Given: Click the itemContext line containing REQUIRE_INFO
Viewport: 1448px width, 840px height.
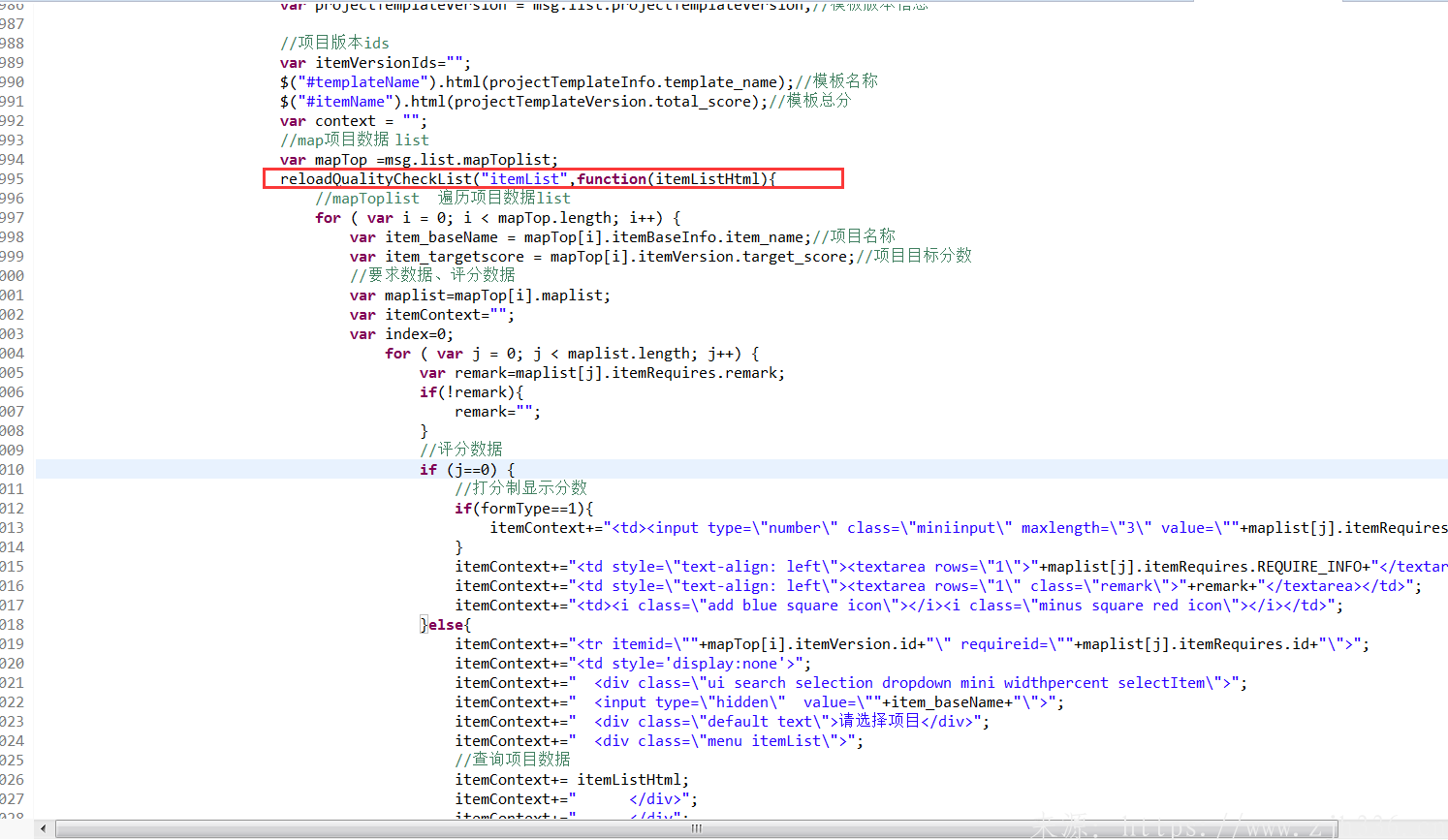Looking at the screenshot, I should click(951, 566).
